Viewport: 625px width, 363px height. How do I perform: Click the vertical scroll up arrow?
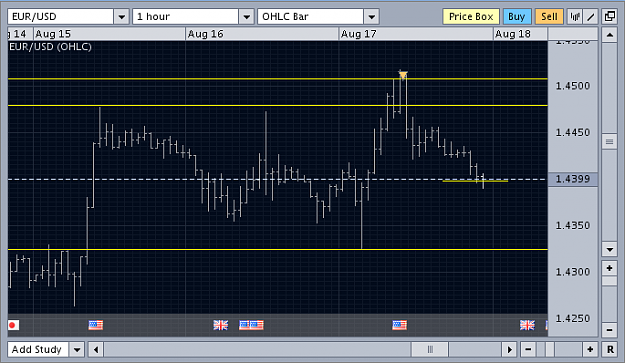pos(609,35)
